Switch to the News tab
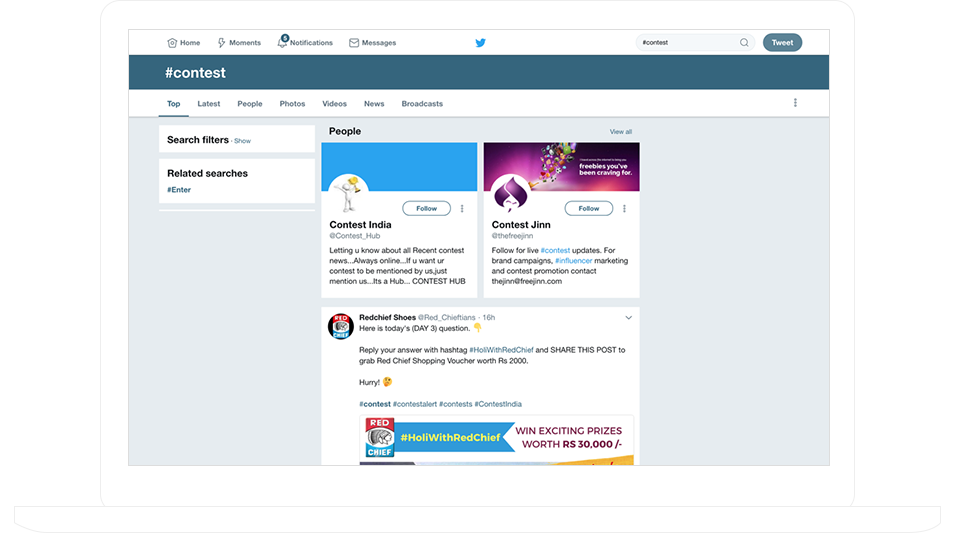The image size is (955, 534). [x=374, y=104]
